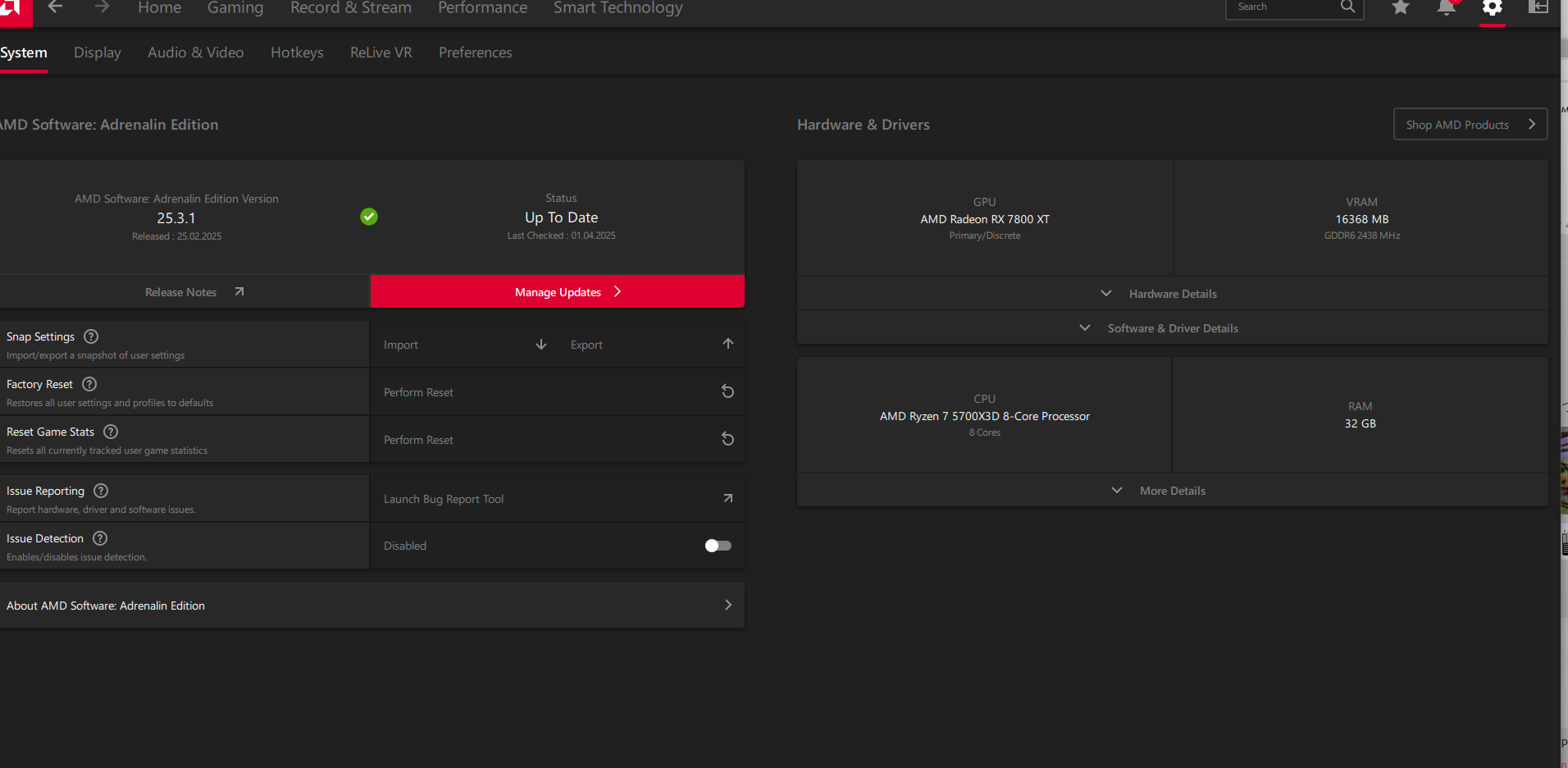Click the version number 25.3.1
This screenshot has height=768, width=1568.
pyautogui.click(x=176, y=218)
